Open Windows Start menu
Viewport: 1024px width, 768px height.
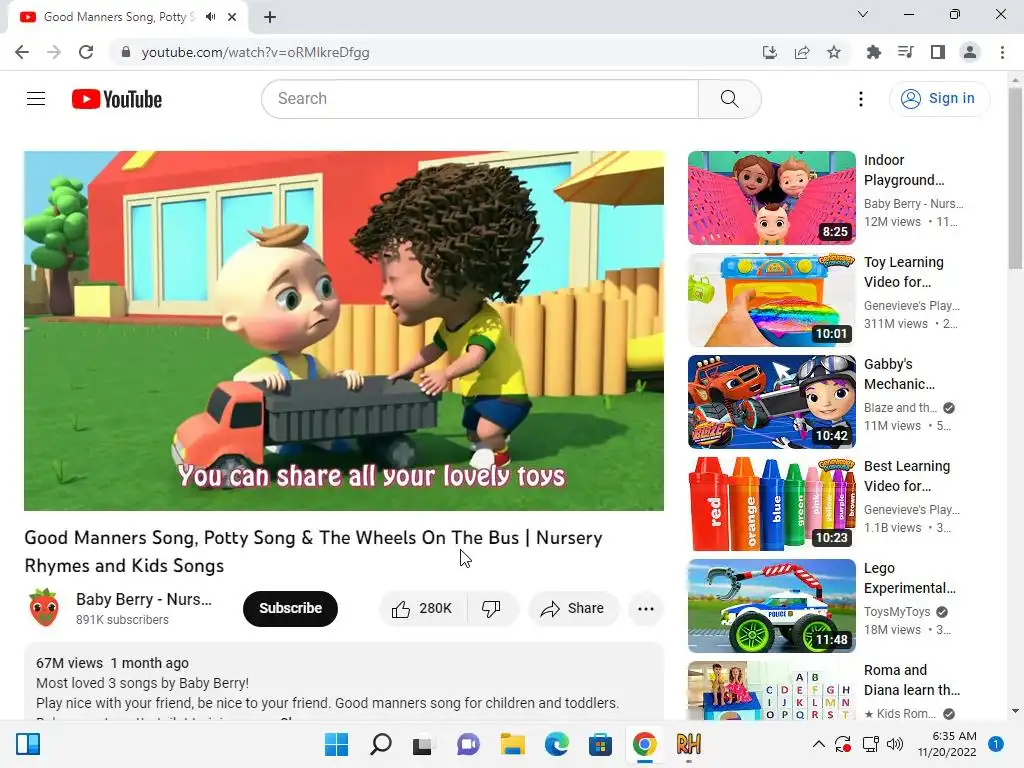coord(336,744)
